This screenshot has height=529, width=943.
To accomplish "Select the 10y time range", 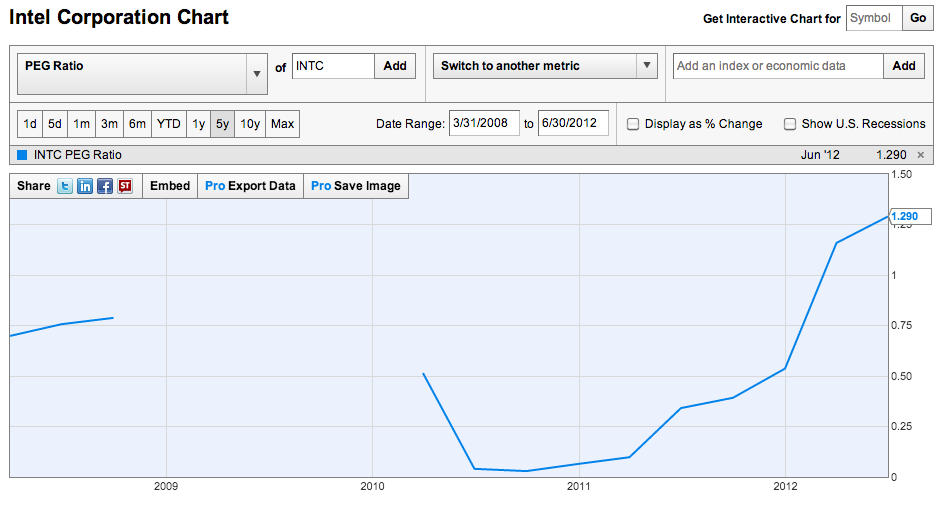I will [x=250, y=124].
